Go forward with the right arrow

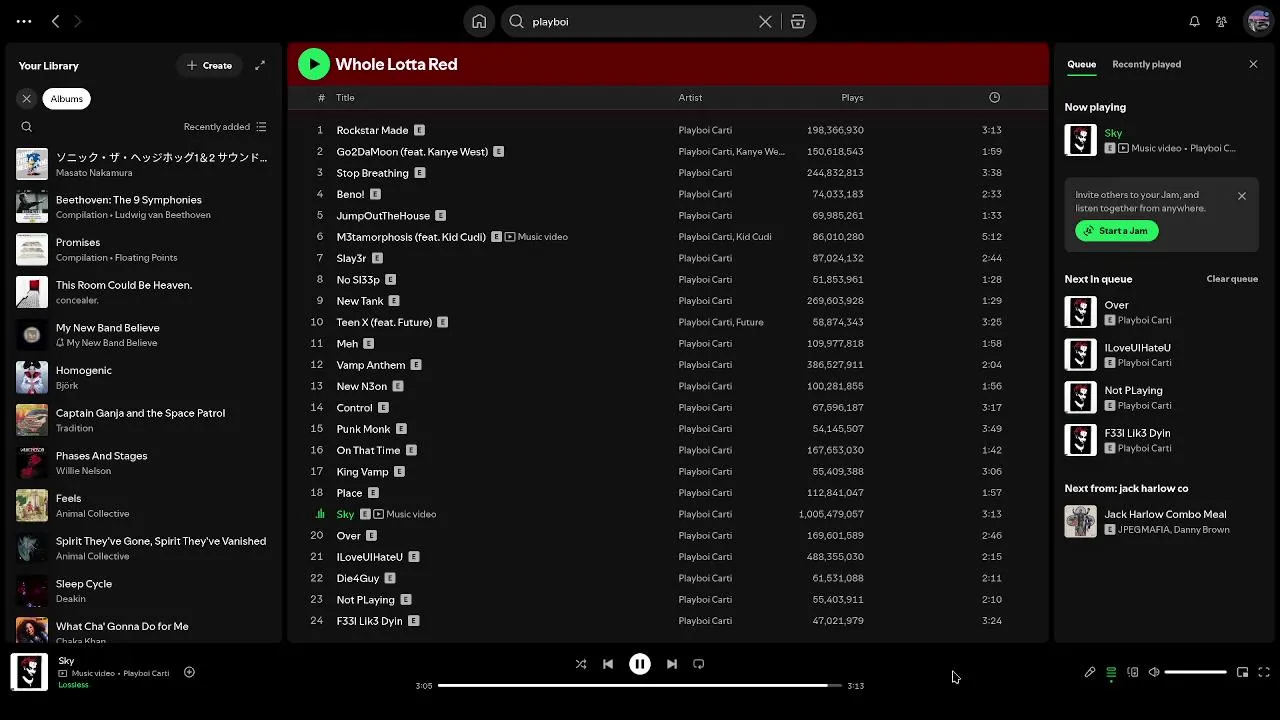(78, 21)
